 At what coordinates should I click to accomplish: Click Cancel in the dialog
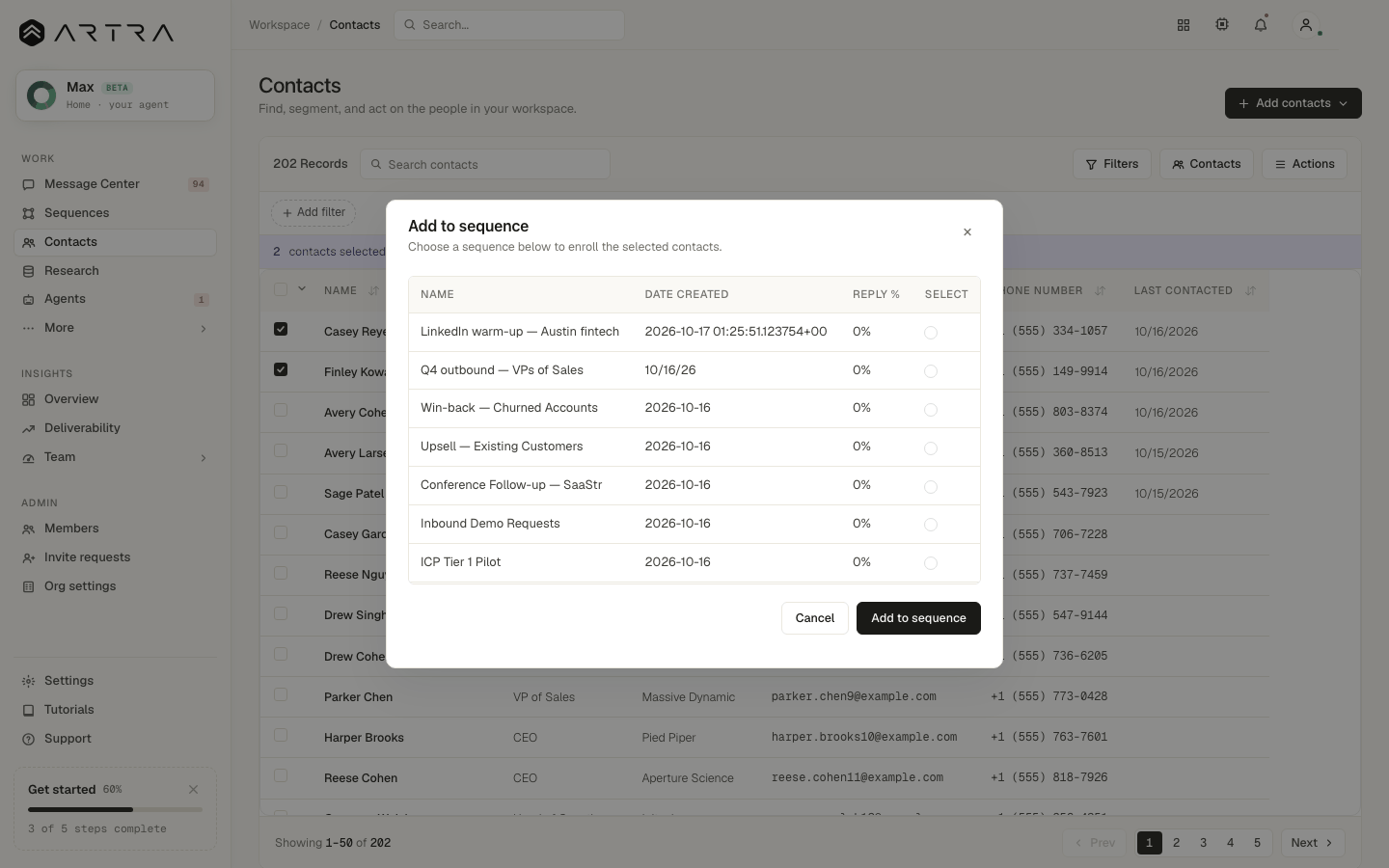click(x=815, y=618)
